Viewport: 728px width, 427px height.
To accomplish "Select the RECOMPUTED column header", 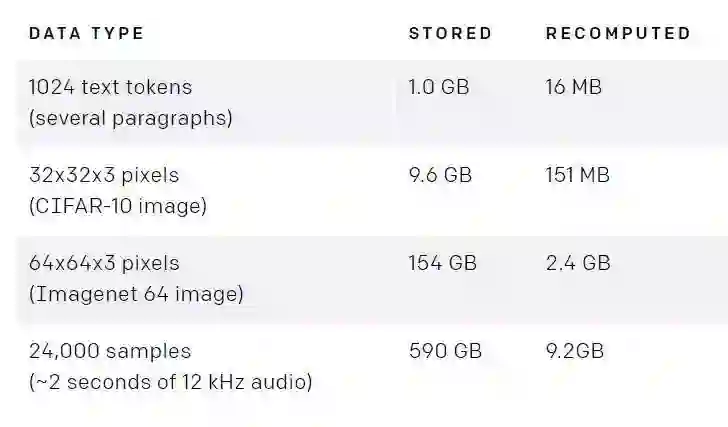I will click(x=618, y=33).
